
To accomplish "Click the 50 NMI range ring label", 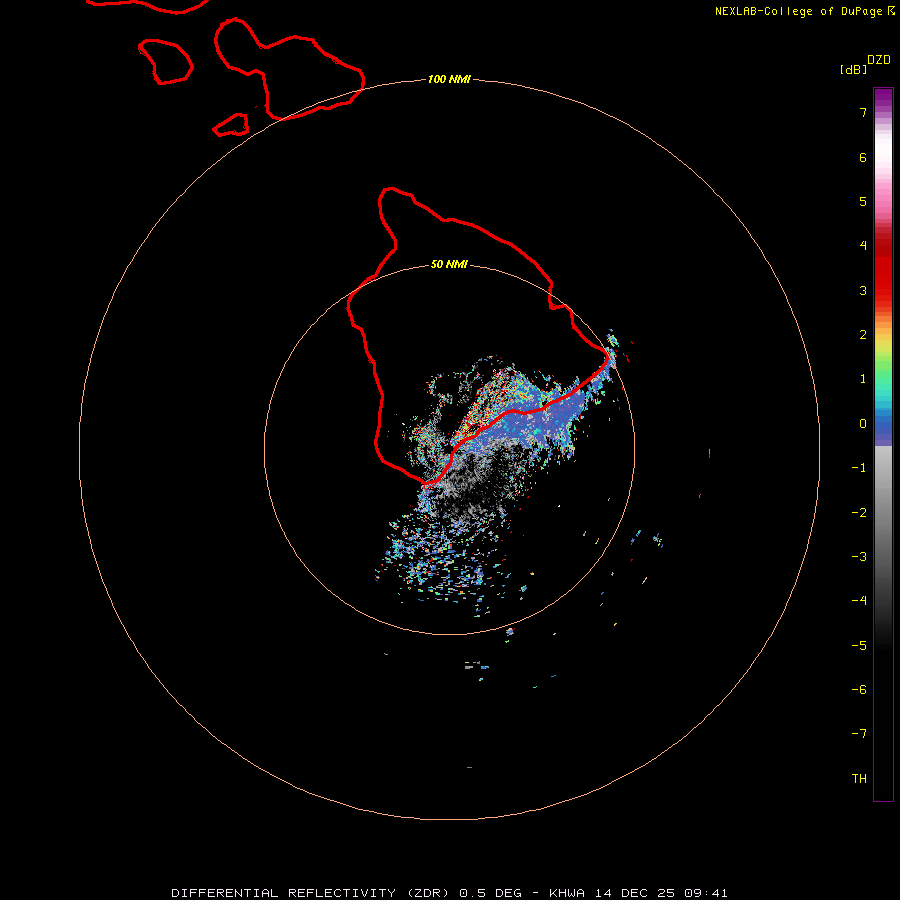I will click(x=449, y=264).
